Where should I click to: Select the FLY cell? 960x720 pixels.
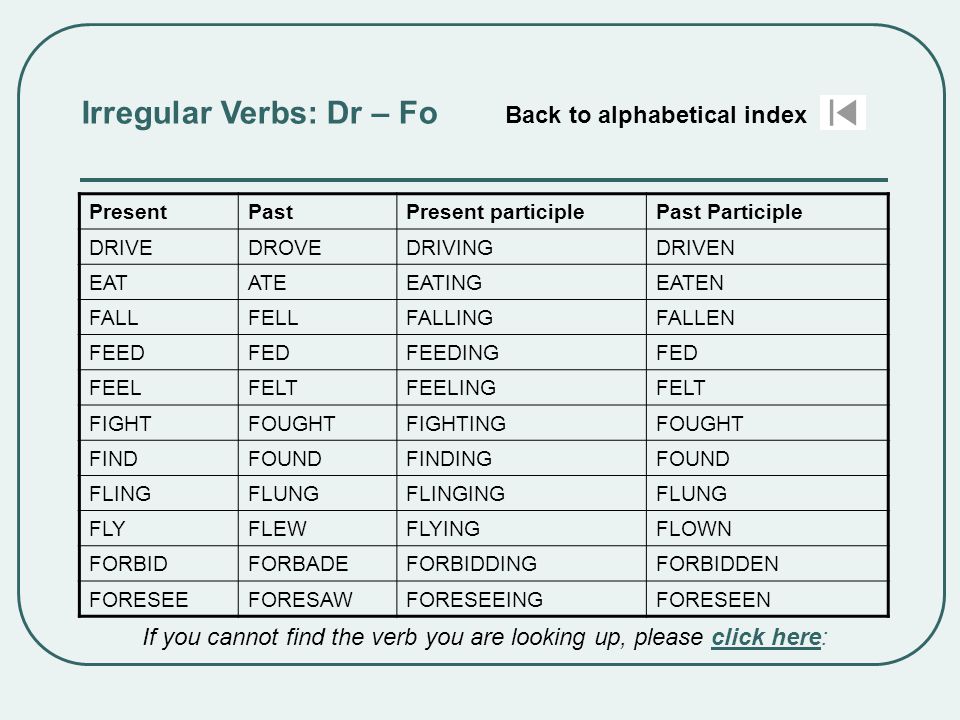(159, 528)
